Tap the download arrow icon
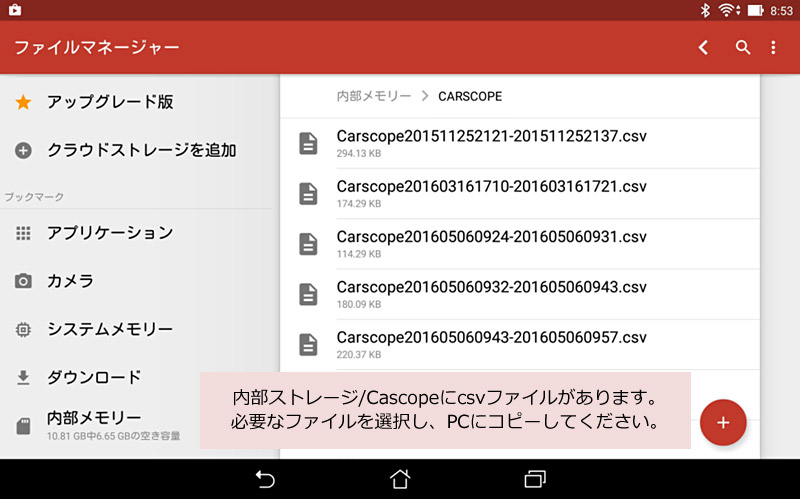 (x=23, y=378)
